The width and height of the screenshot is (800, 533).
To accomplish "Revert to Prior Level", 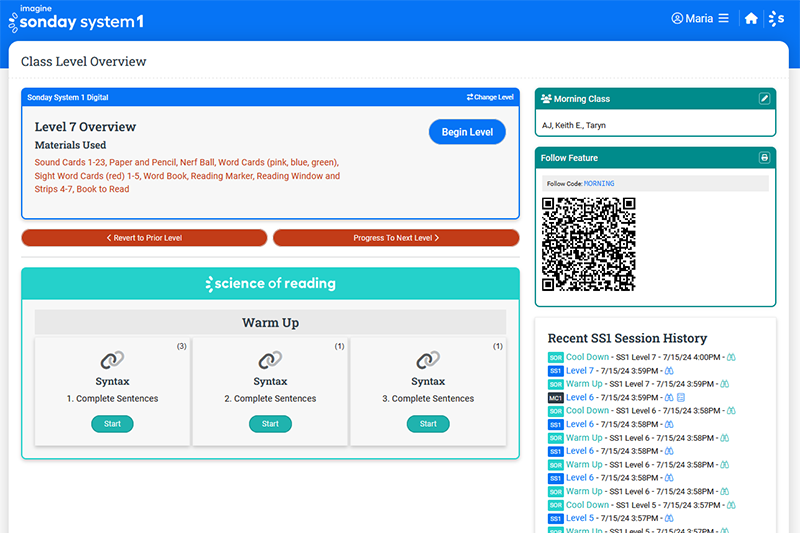I will pyautogui.click(x=144, y=238).
